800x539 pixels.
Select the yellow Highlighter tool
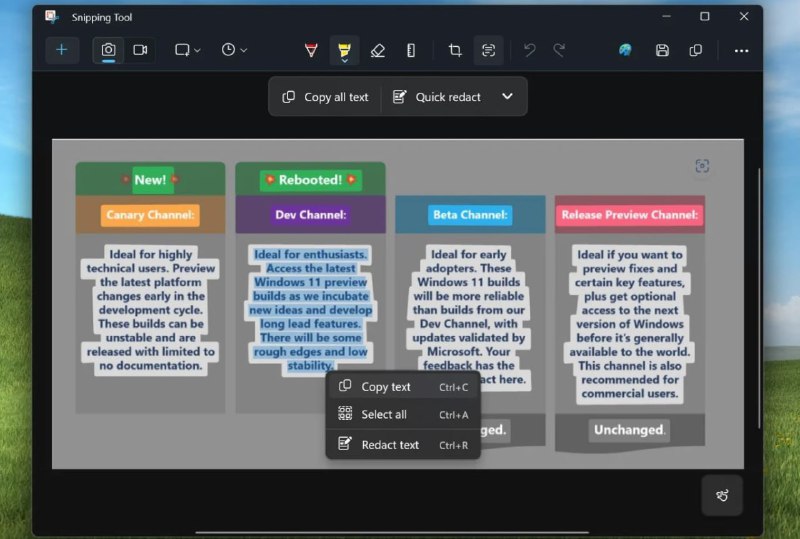tap(344, 50)
